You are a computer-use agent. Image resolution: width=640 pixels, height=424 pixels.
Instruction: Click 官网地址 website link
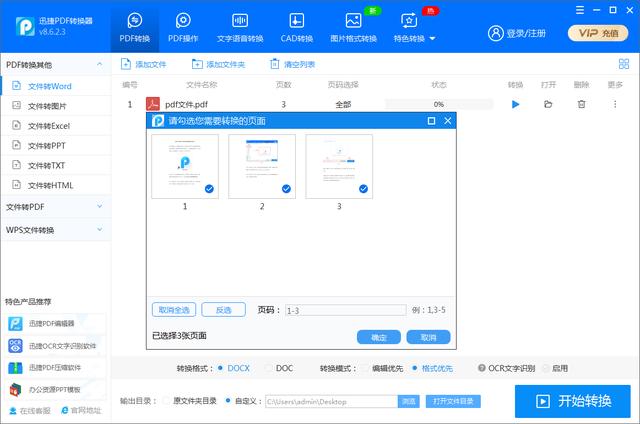(81, 410)
